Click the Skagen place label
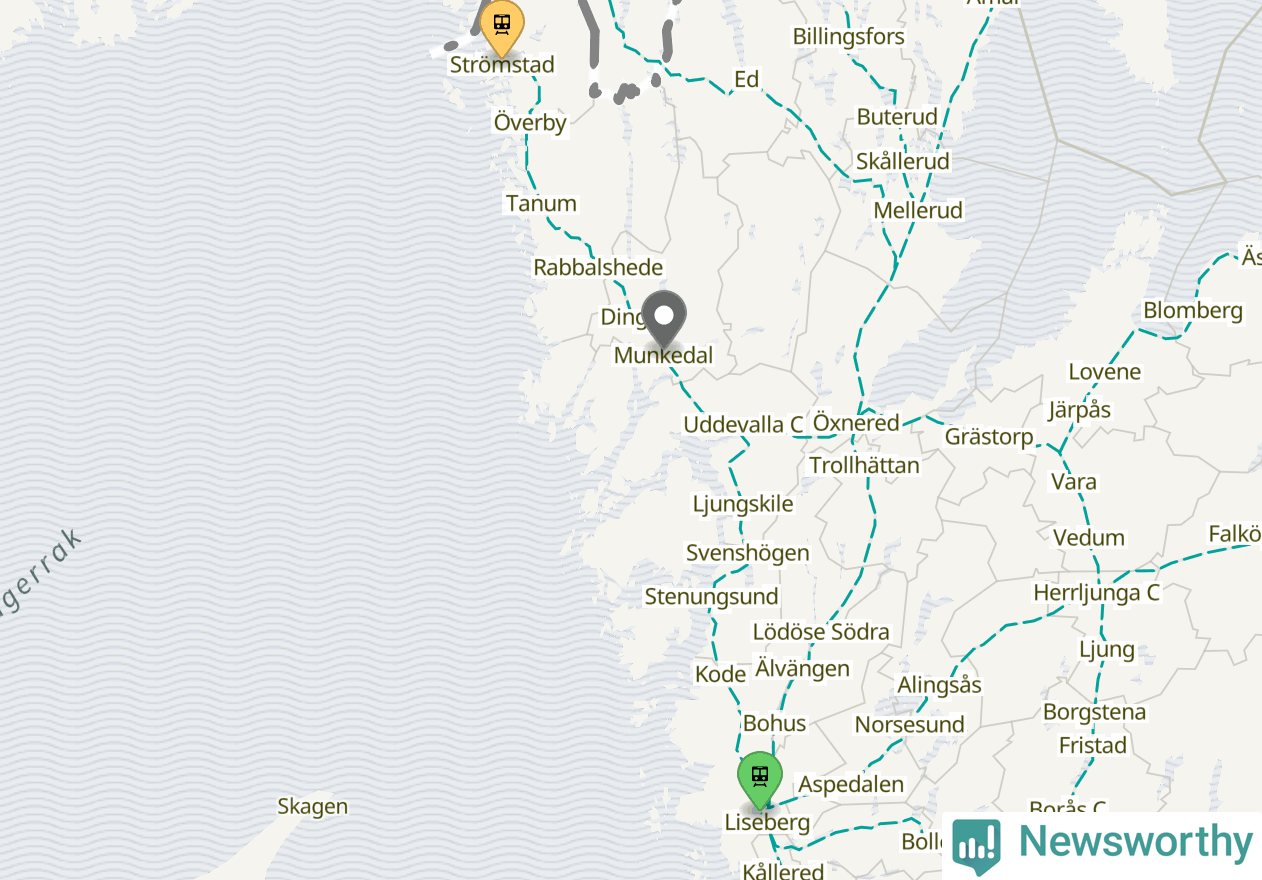The height and width of the screenshot is (880, 1262). [x=313, y=807]
